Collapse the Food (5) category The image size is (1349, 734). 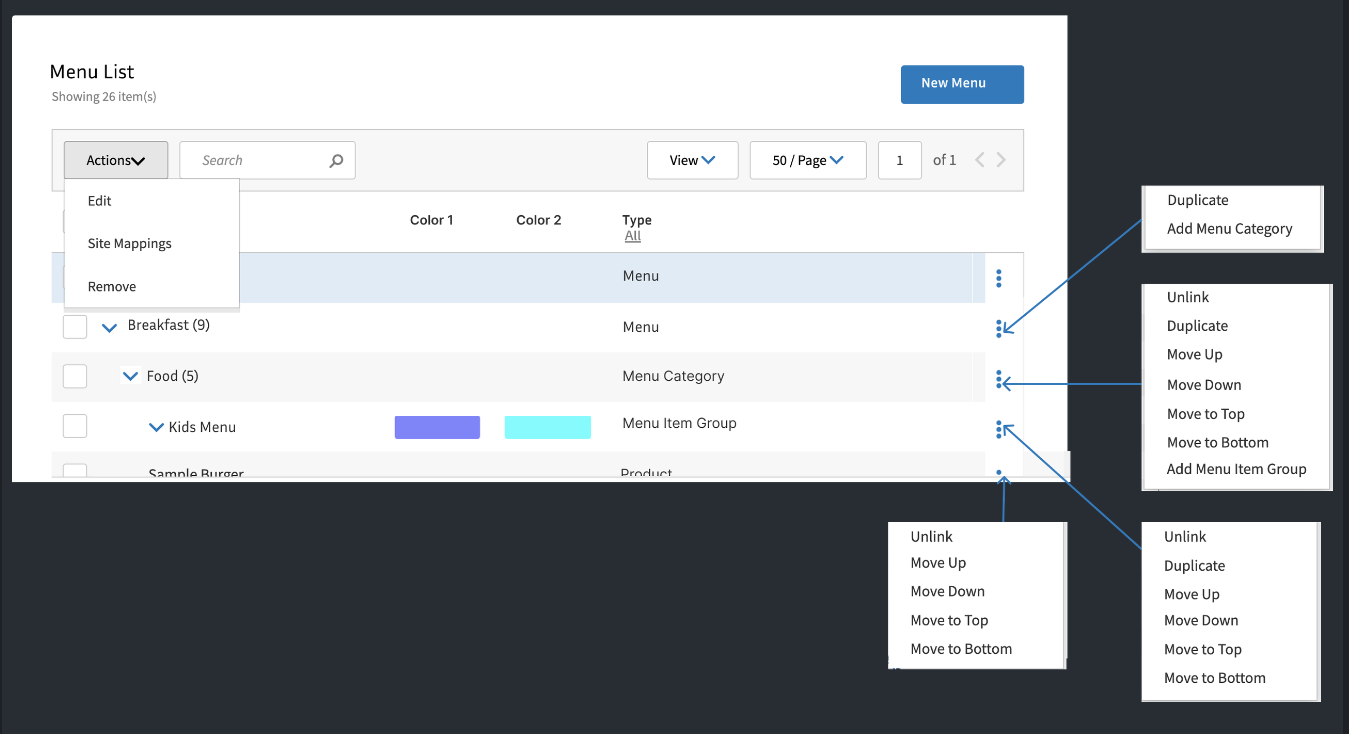(130, 375)
